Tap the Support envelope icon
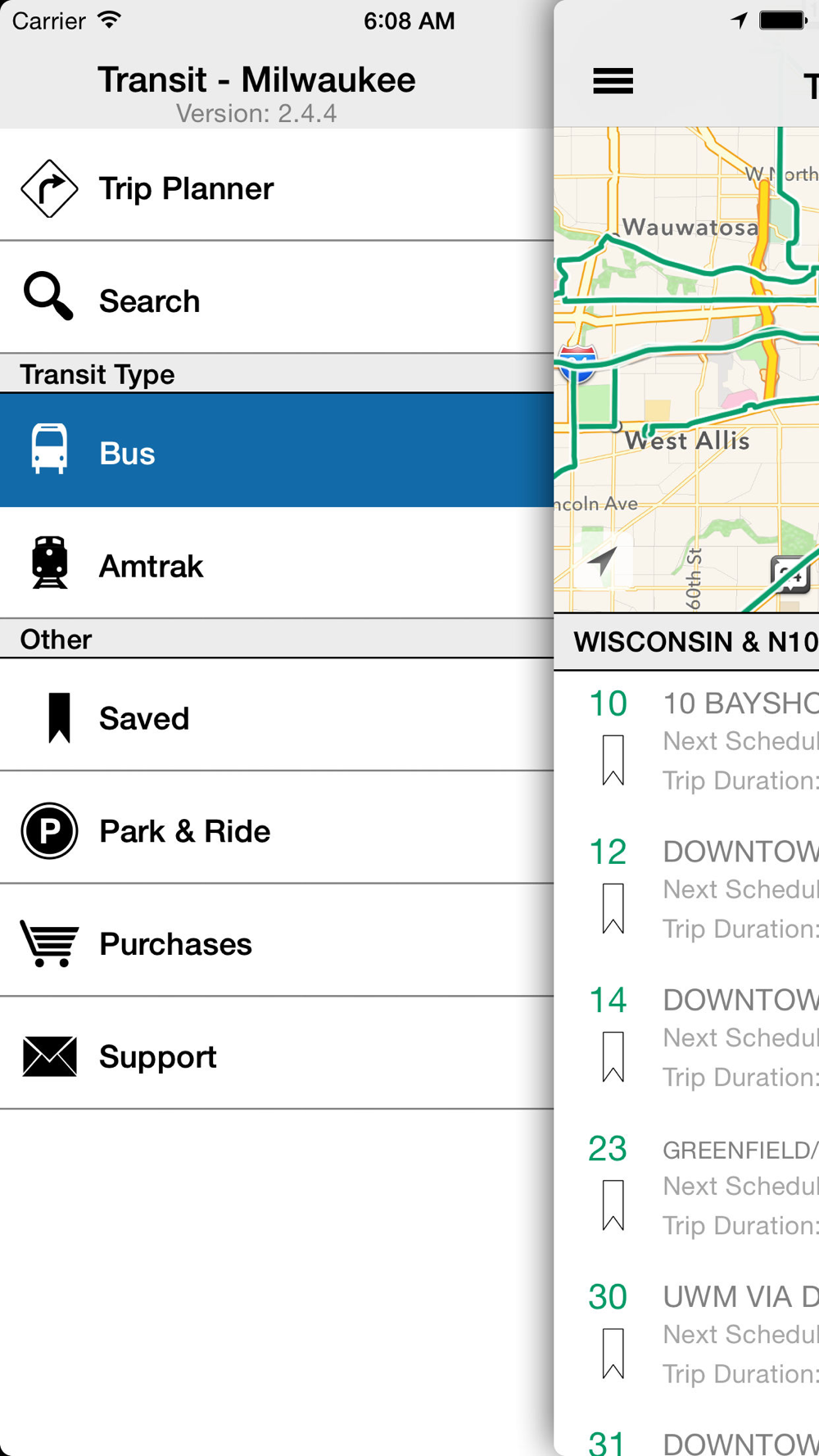Screen dimensions: 819x1456 (49, 1056)
